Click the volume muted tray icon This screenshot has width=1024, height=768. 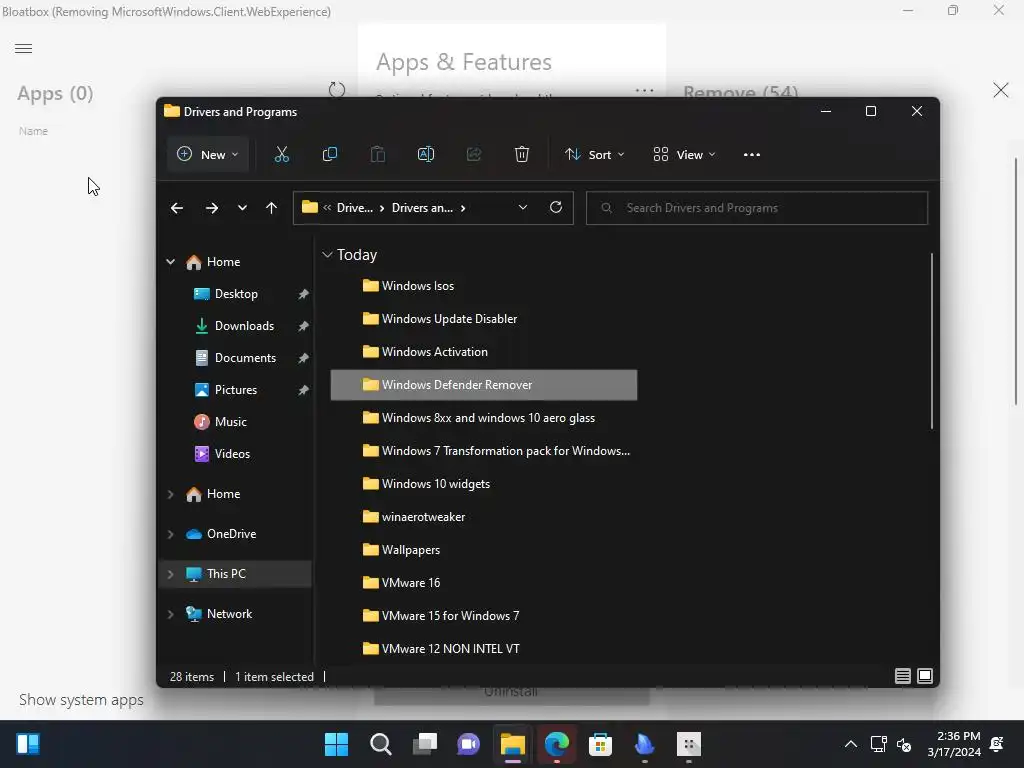(904, 744)
